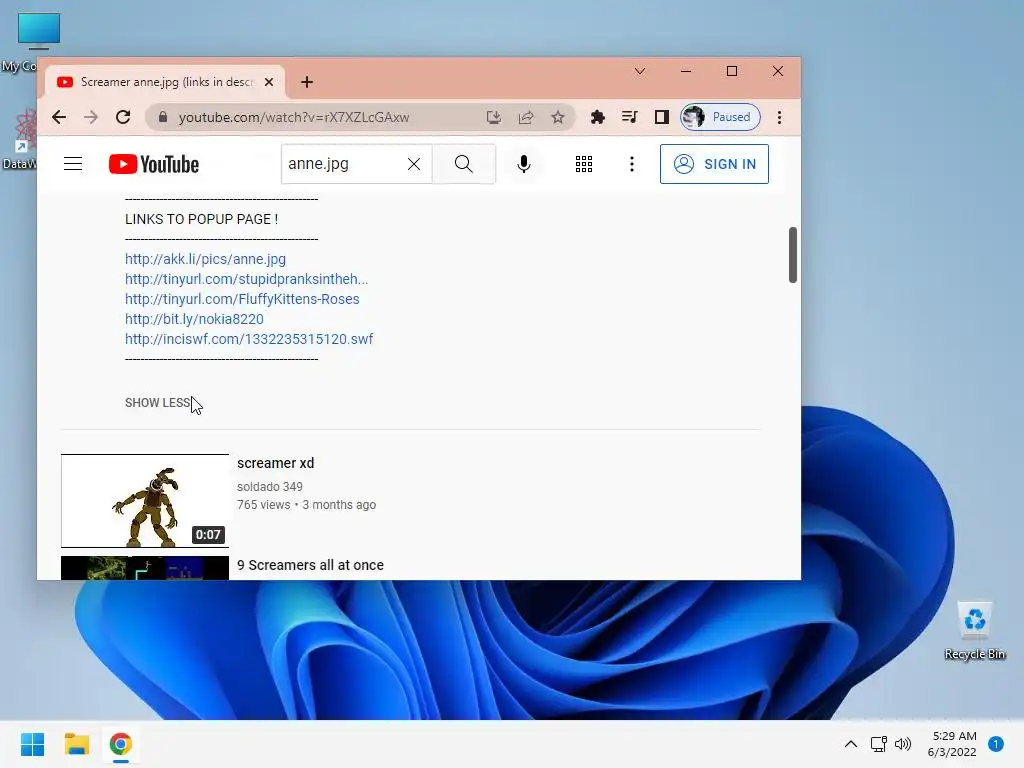This screenshot has width=1024, height=768.
Task: Open Chrome extensions puzzle icon
Action: point(598,117)
